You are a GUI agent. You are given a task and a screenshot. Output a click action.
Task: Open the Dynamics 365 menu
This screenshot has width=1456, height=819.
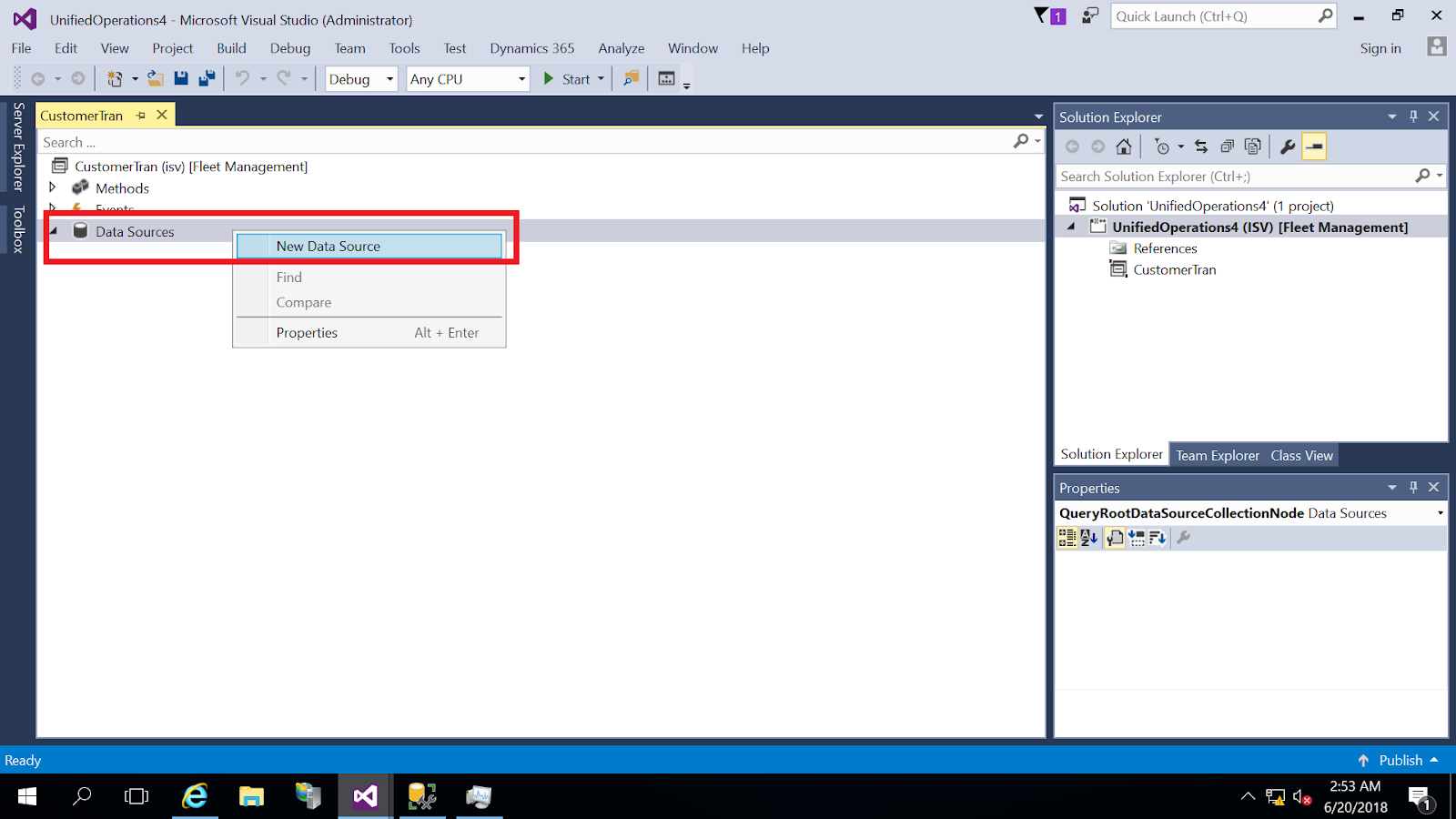click(x=532, y=48)
